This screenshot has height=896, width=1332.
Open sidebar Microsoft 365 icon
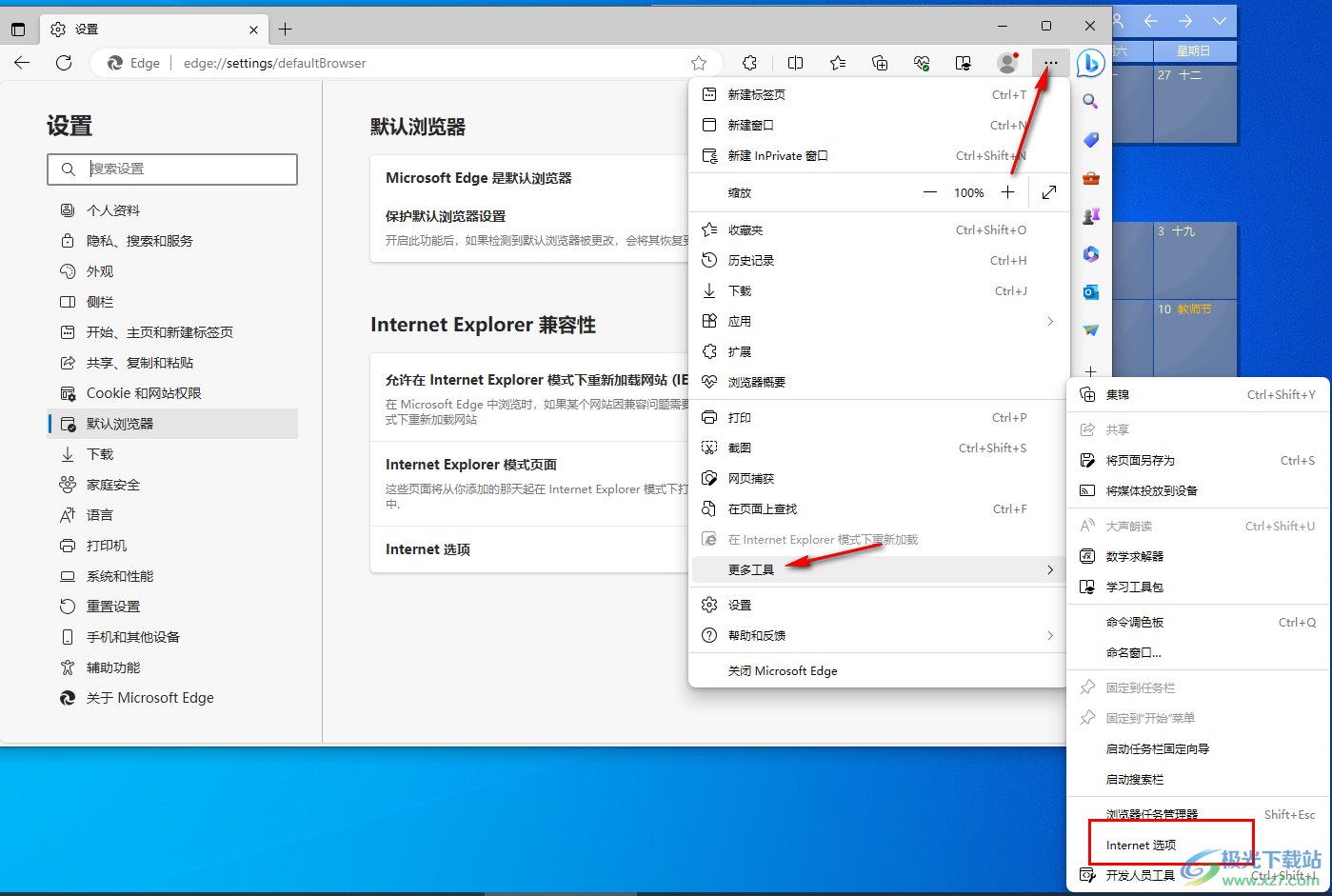pos(1091,254)
